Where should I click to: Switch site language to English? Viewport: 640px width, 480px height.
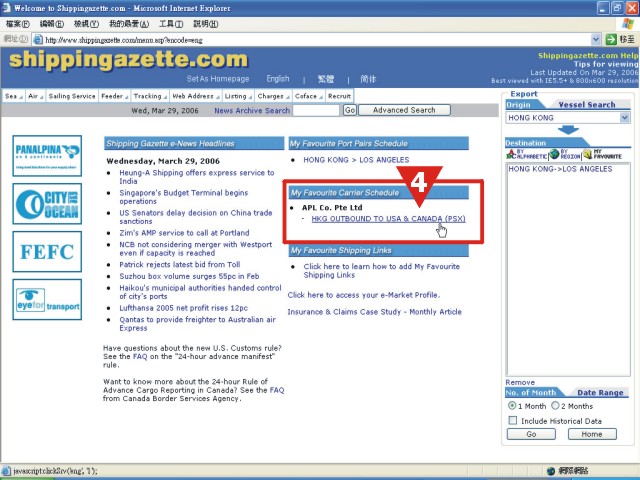point(278,79)
